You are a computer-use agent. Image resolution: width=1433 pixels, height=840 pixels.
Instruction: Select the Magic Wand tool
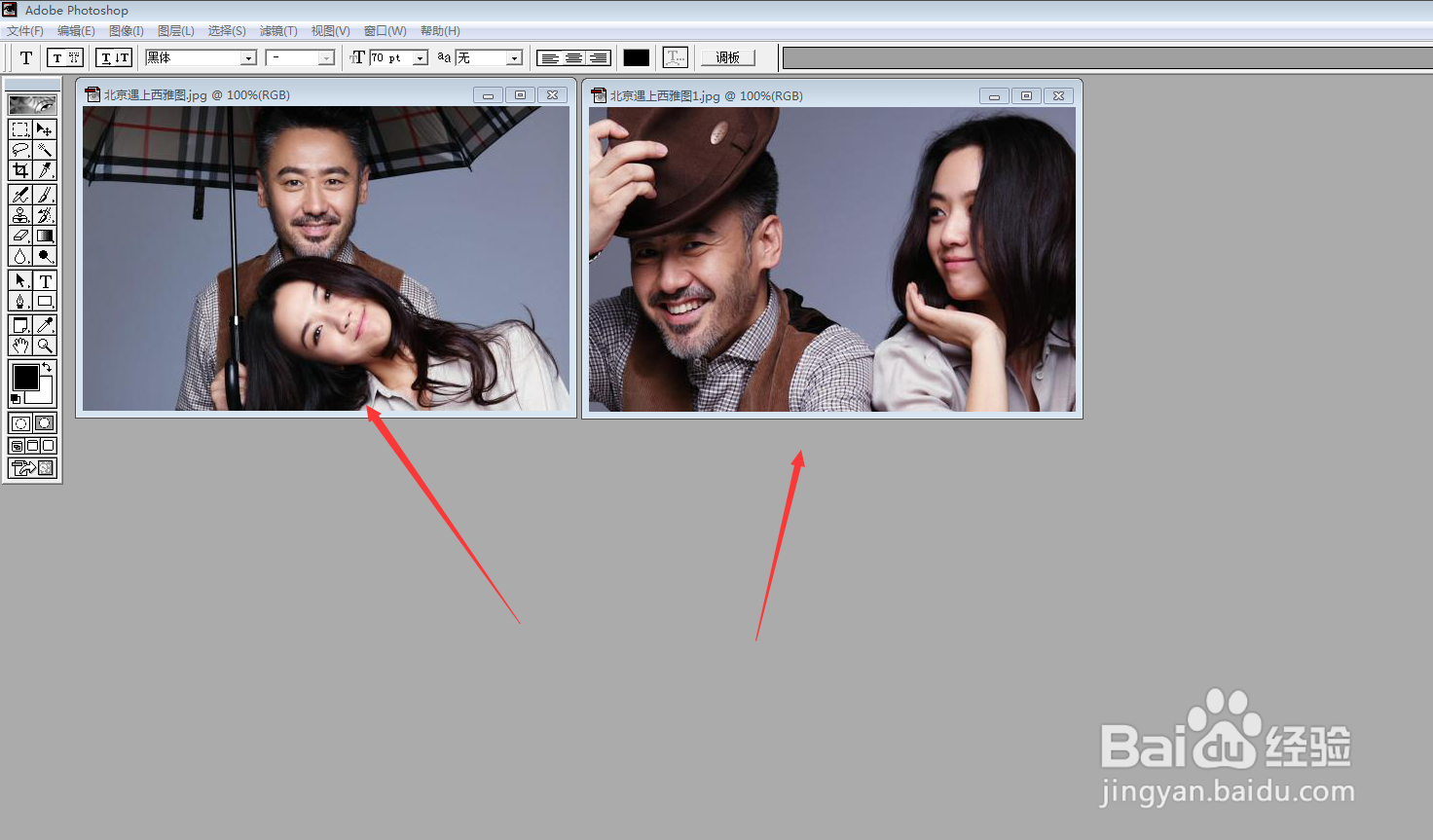click(x=45, y=150)
